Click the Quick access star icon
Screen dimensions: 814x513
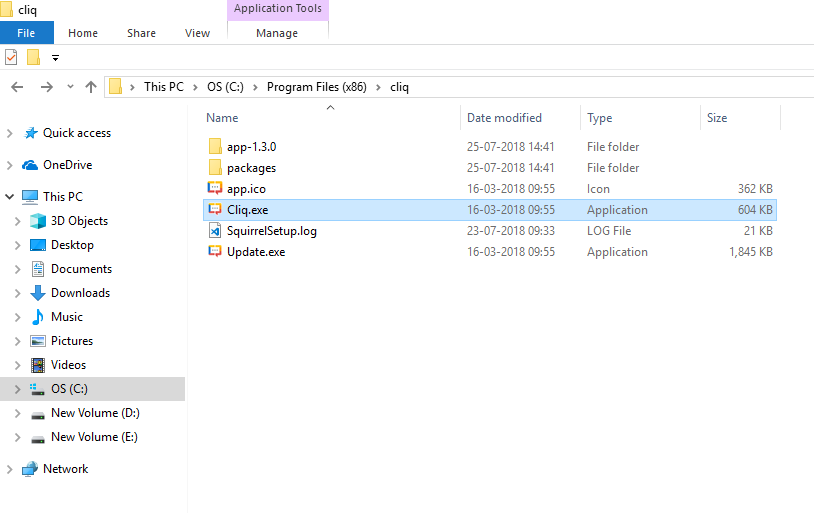(x=31, y=133)
